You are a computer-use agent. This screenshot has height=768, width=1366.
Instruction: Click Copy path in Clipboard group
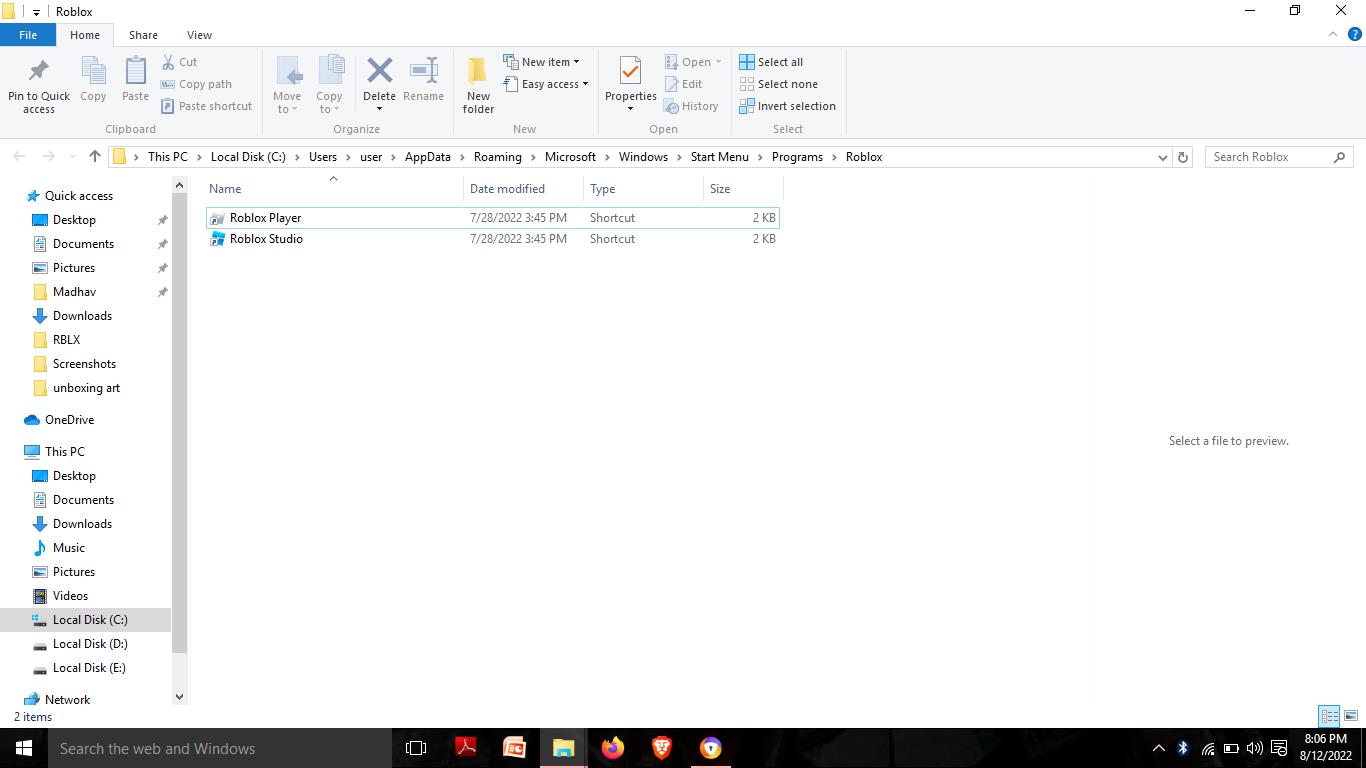[x=196, y=84]
